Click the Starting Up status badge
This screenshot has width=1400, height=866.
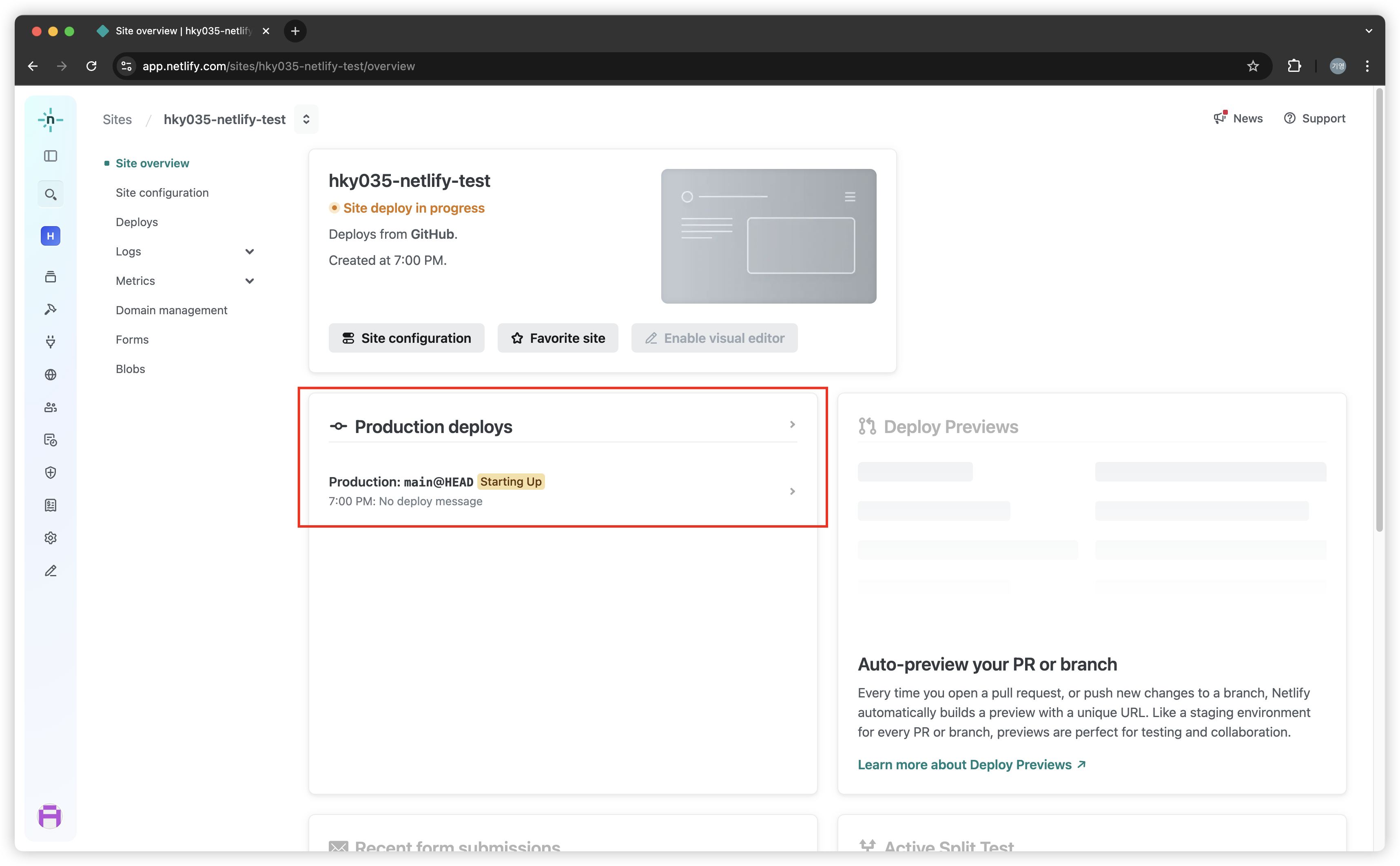coord(511,482)
